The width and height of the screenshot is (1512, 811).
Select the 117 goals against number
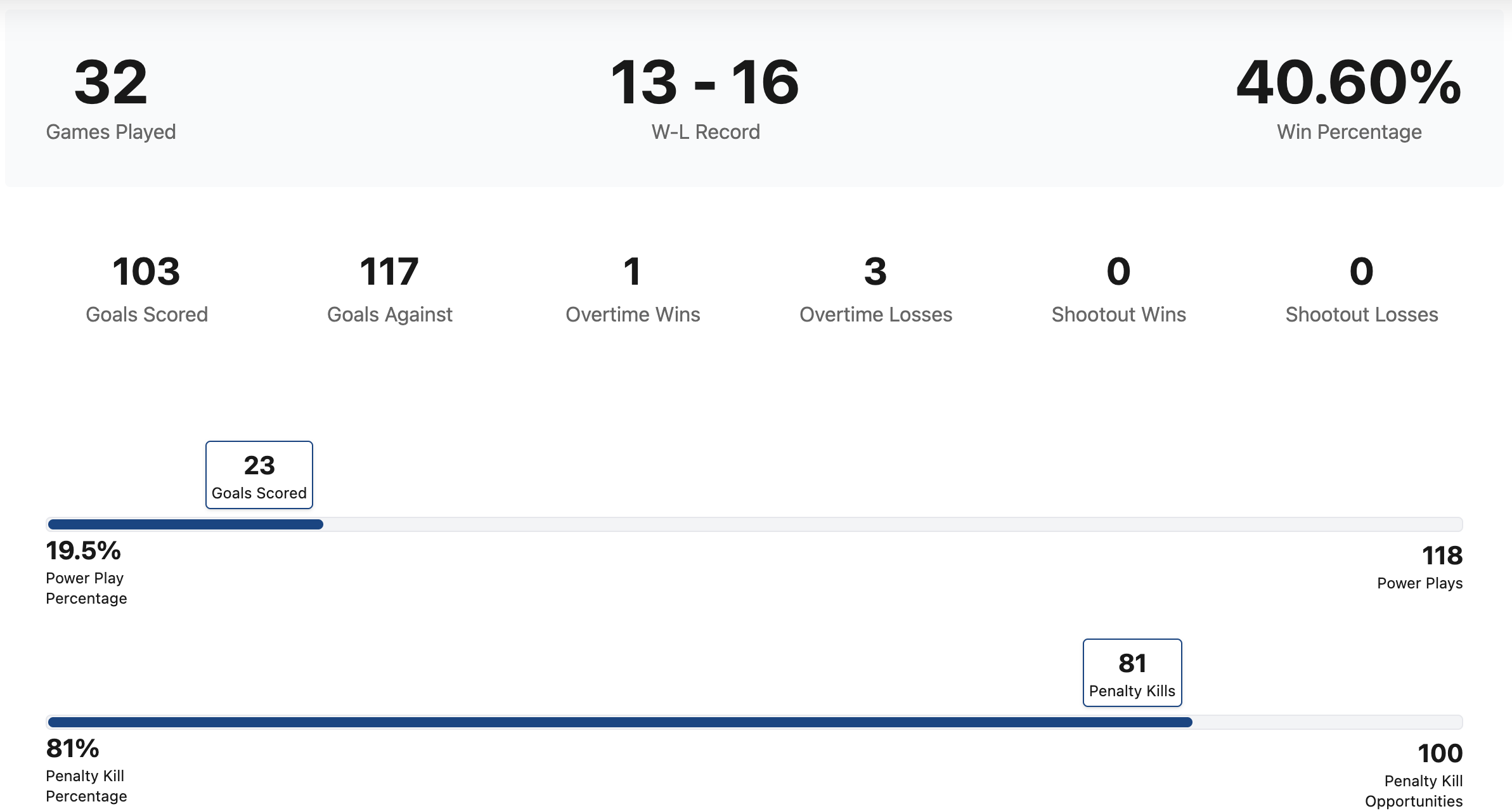click(x=389, y=271)
